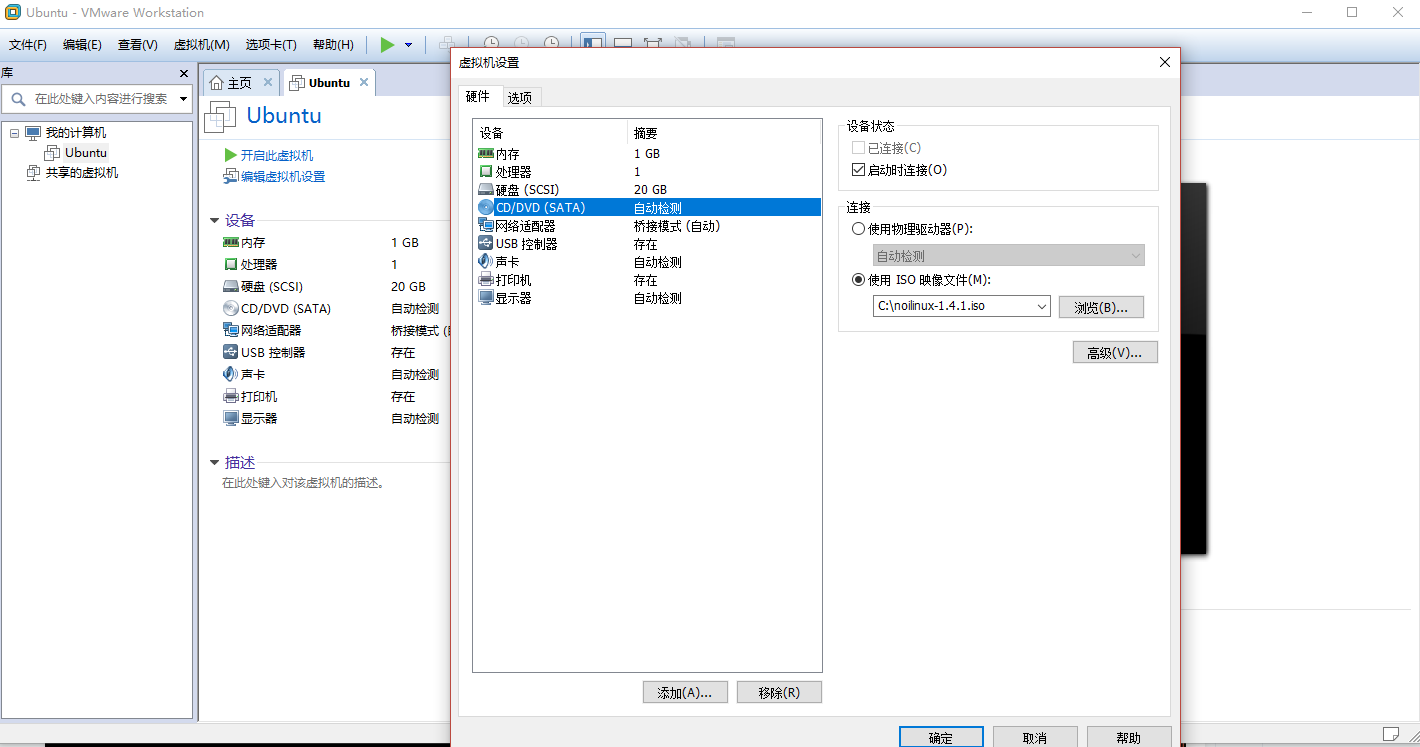Select 打印机 printer icon in settings dialog
Image resolution: width=1420 pixels, height=747 pixels.
(486, 280)
